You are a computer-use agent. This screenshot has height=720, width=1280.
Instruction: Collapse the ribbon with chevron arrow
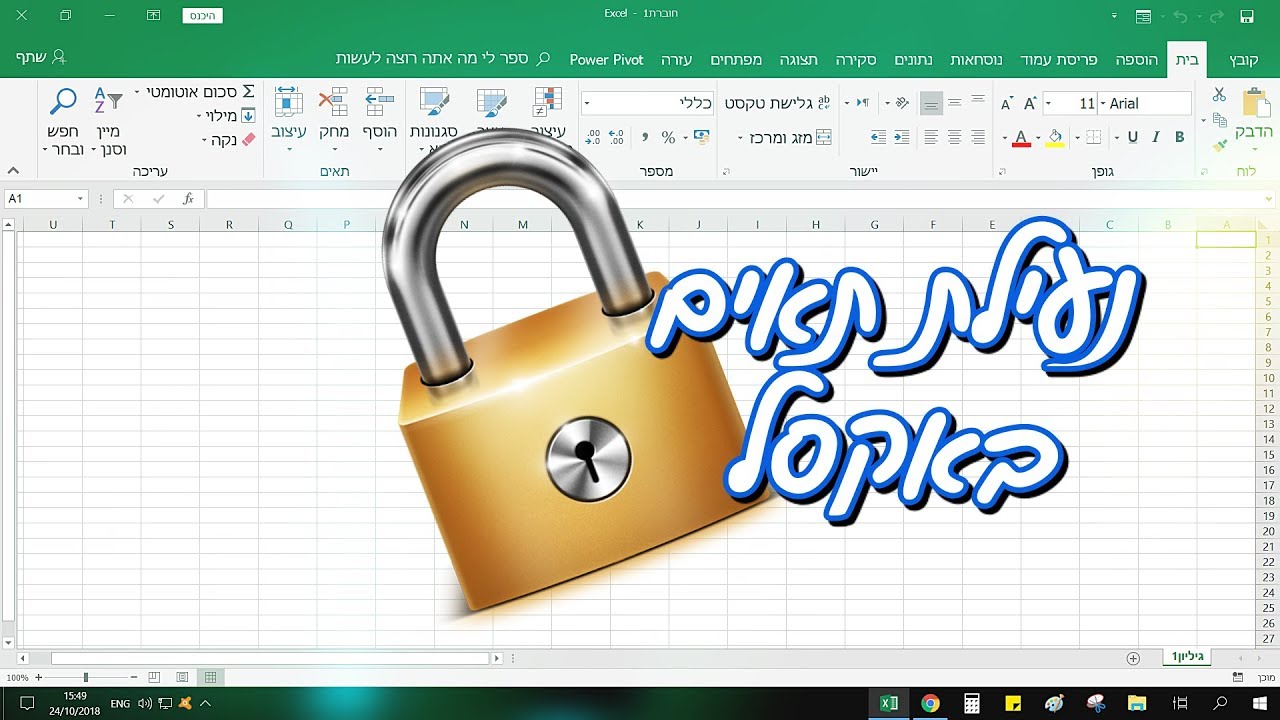[x=14, y=171]
